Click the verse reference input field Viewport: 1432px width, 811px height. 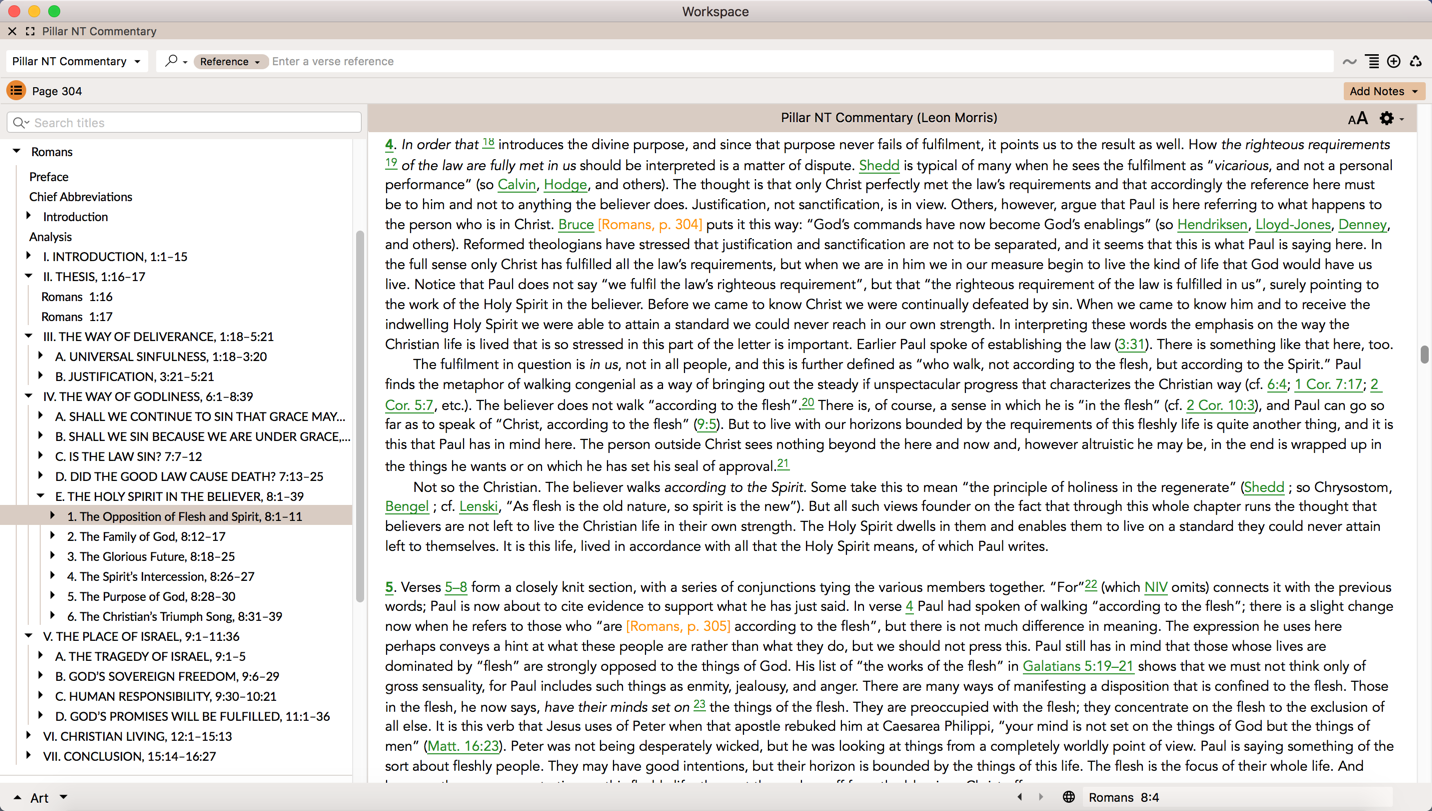click(800, 62)
